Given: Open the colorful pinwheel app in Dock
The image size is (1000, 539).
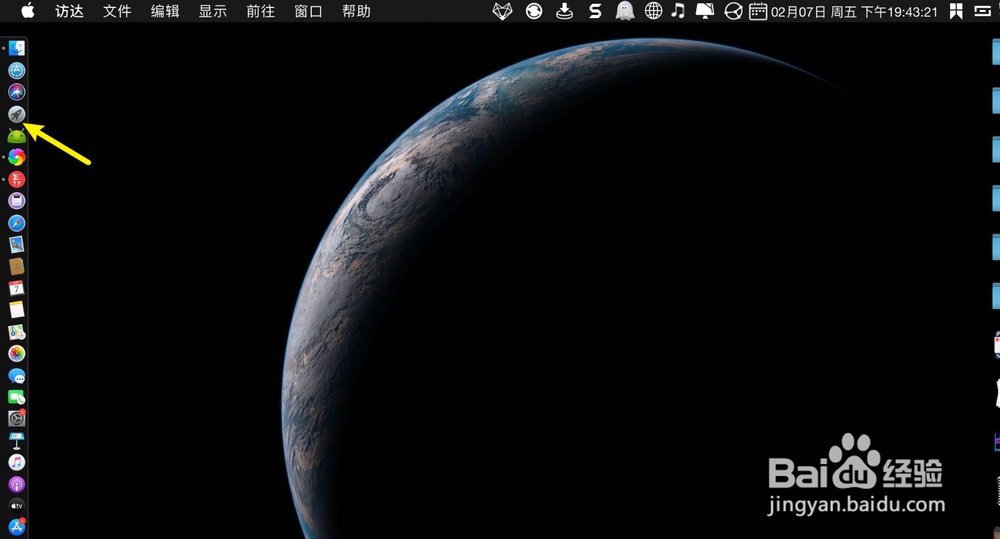Looking at the screenshot, I should coord(17,157).
